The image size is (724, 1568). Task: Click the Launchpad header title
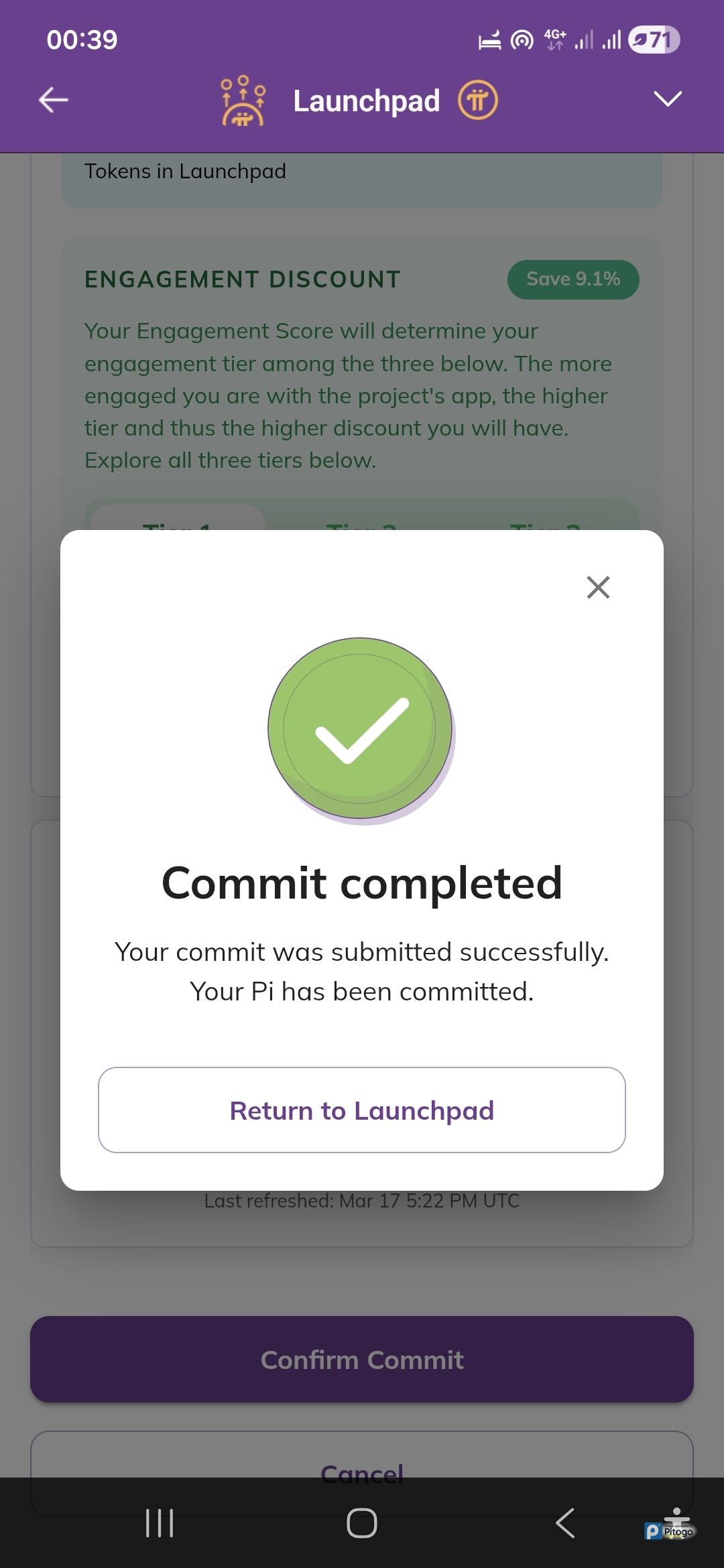tap(366, 101)
